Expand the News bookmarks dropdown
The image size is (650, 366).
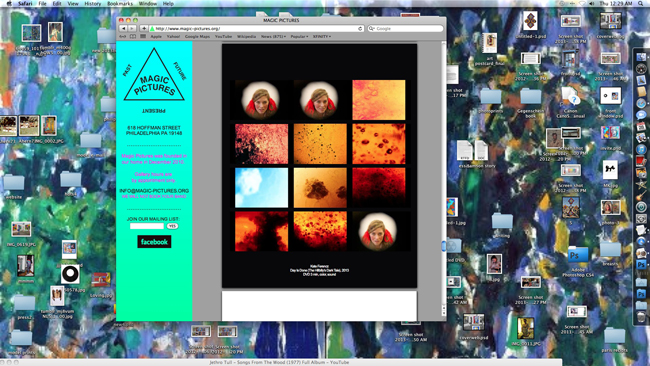(273, 36)
